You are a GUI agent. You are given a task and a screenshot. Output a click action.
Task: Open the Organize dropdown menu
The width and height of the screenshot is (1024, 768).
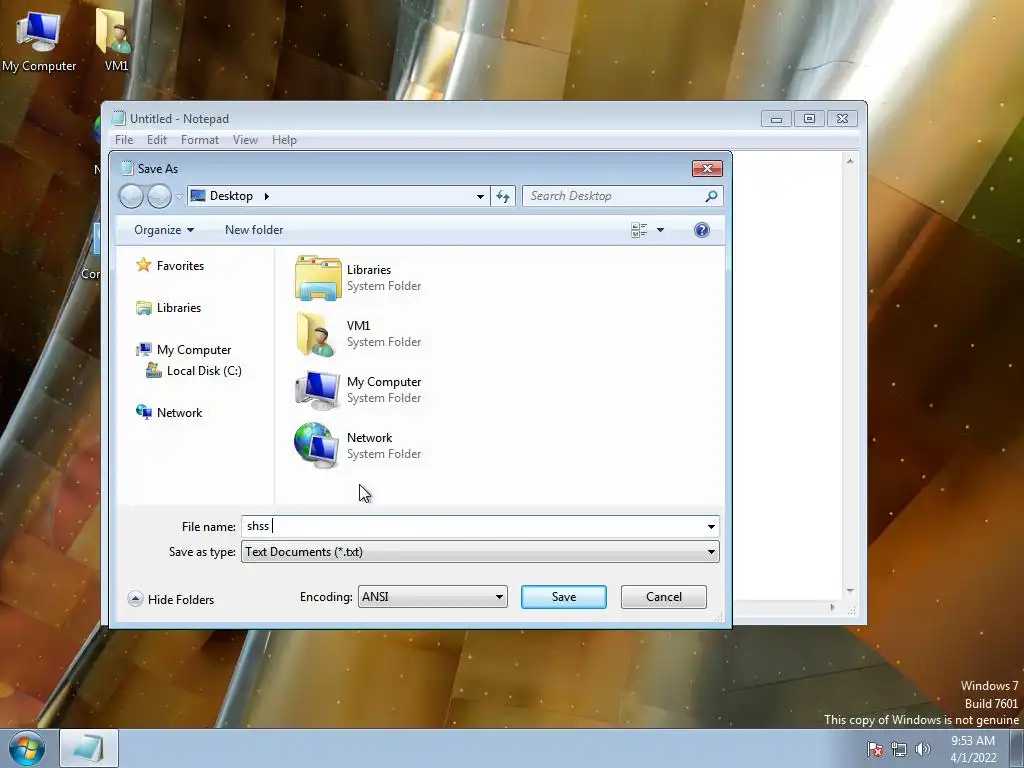point(164,230)
